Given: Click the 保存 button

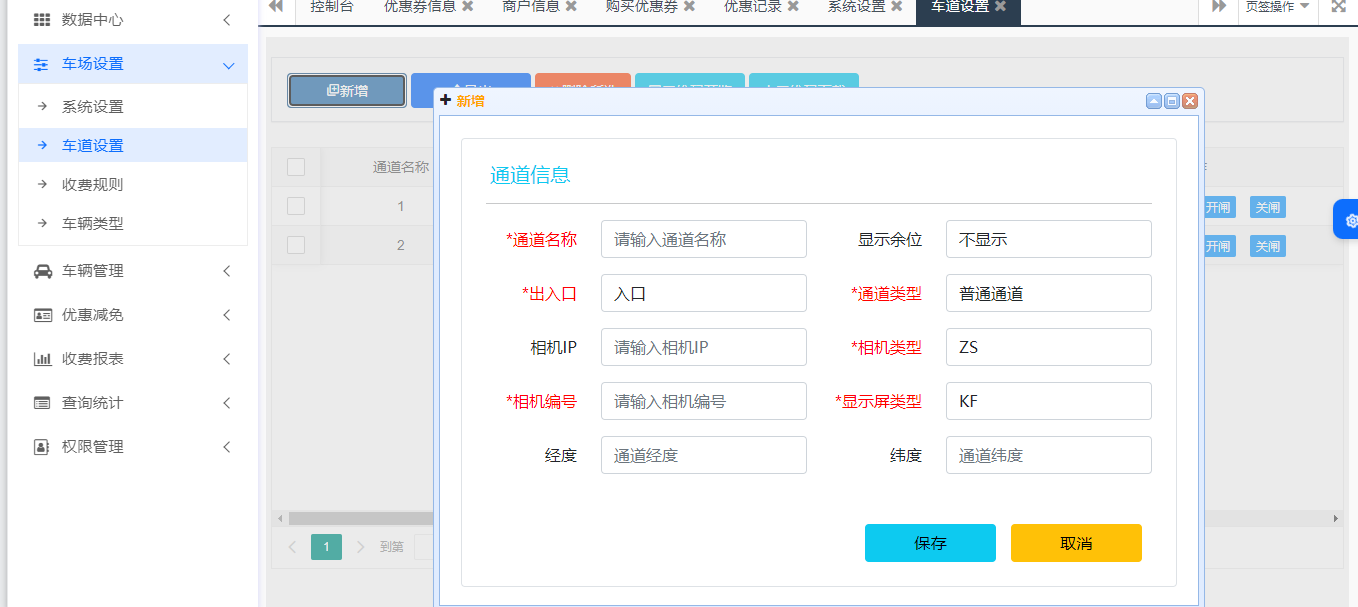Looking at the screenshot, I should [930, 543].
